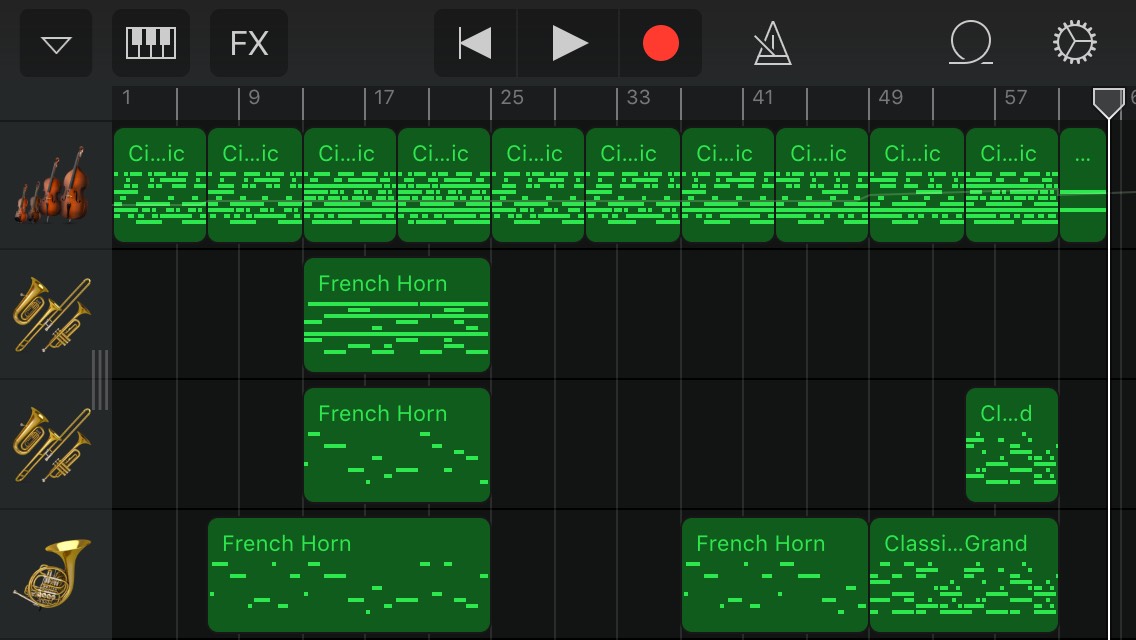Image resolution: width=1136 pixels, height=640 pixels.
Task: Select the fourth Ci...ic region on the strings track
Action: point(444,185)
